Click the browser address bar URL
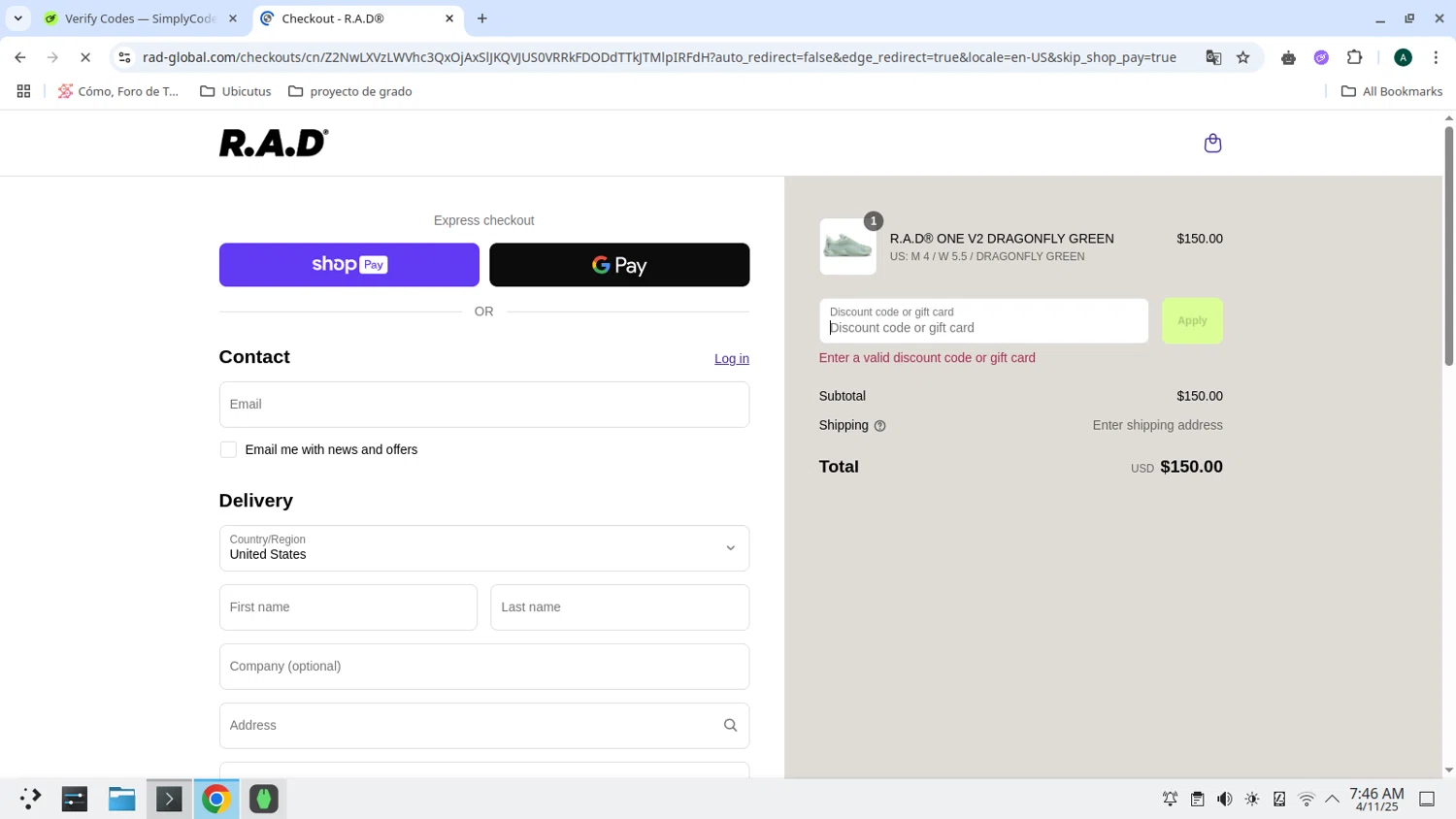The width and height of the screenshot is (1456, 819). tap(659, 57)
